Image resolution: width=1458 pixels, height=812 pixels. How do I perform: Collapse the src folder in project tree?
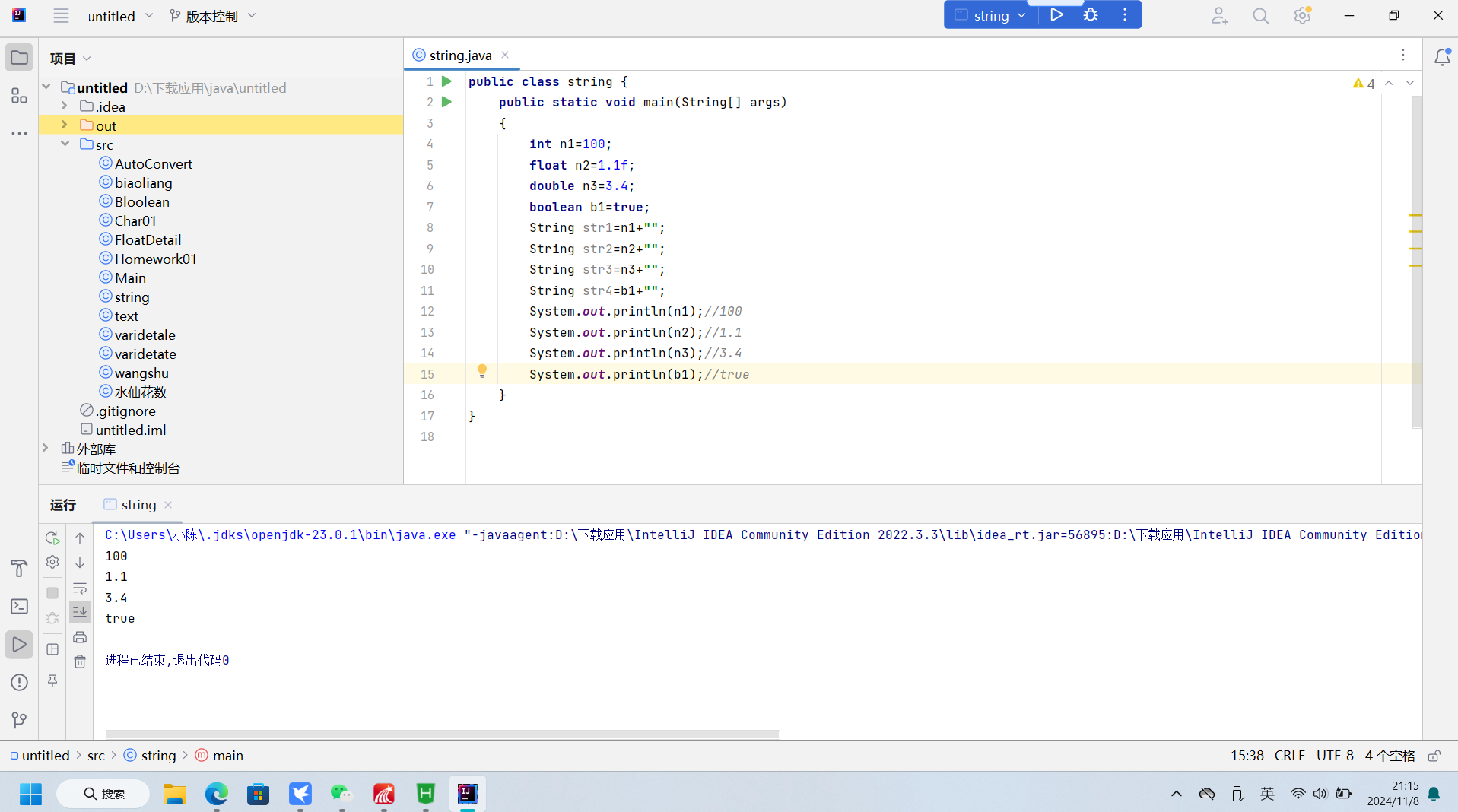65,144
